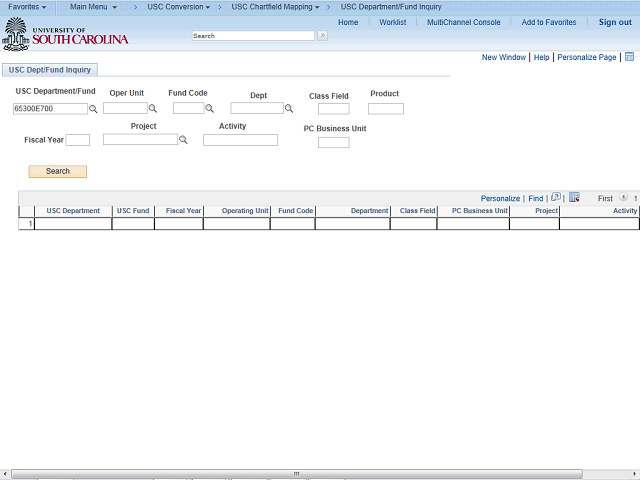Open lookup magnifier for Fund Code
This screenshot has width=640, height=480.
coord(209,109)
